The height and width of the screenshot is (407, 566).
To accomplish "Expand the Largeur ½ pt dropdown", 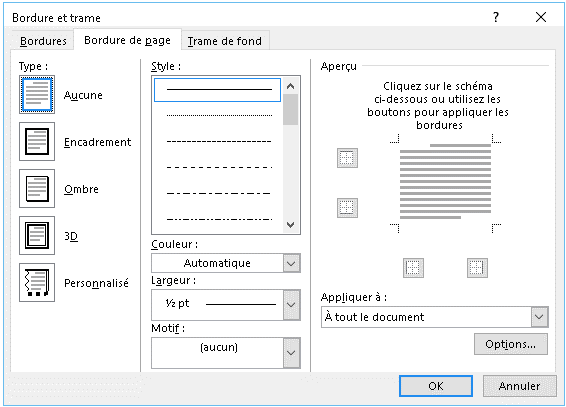I will click(226, 305).
